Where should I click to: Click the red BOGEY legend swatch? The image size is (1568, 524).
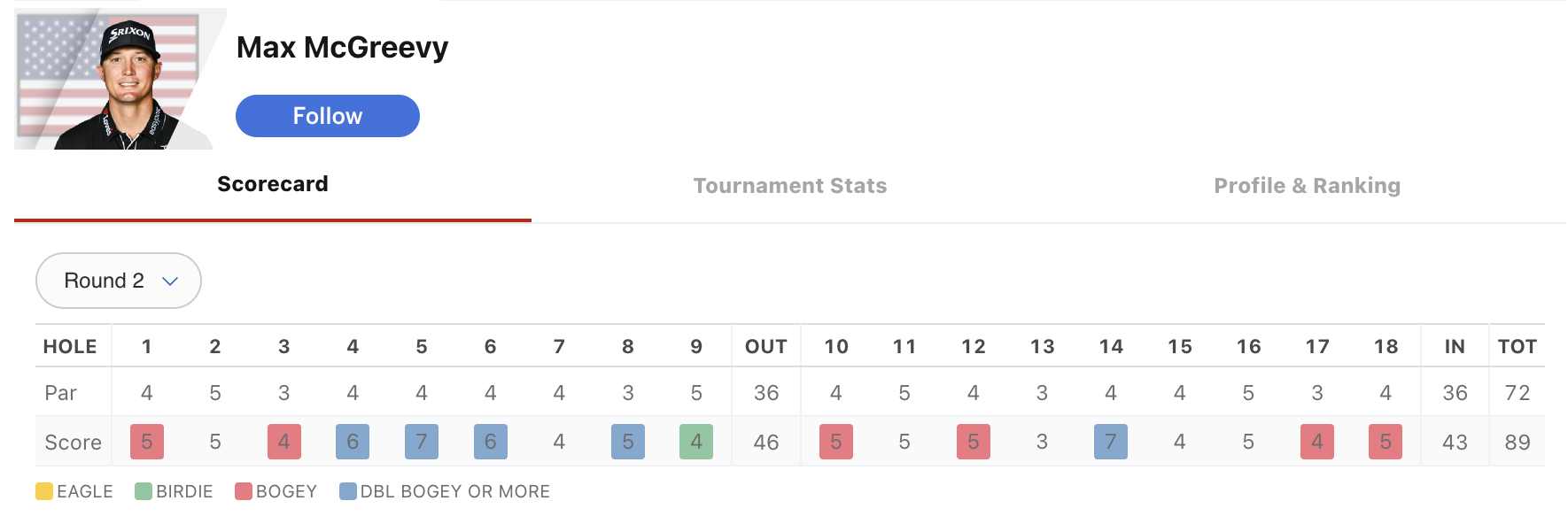tap(244, 491)
